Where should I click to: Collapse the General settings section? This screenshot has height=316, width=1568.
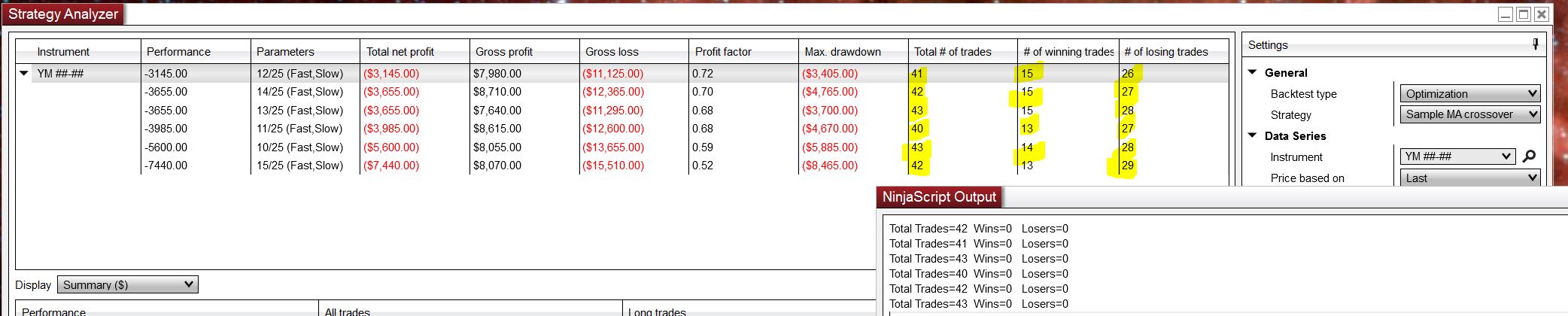click(x=1253, y=72)
